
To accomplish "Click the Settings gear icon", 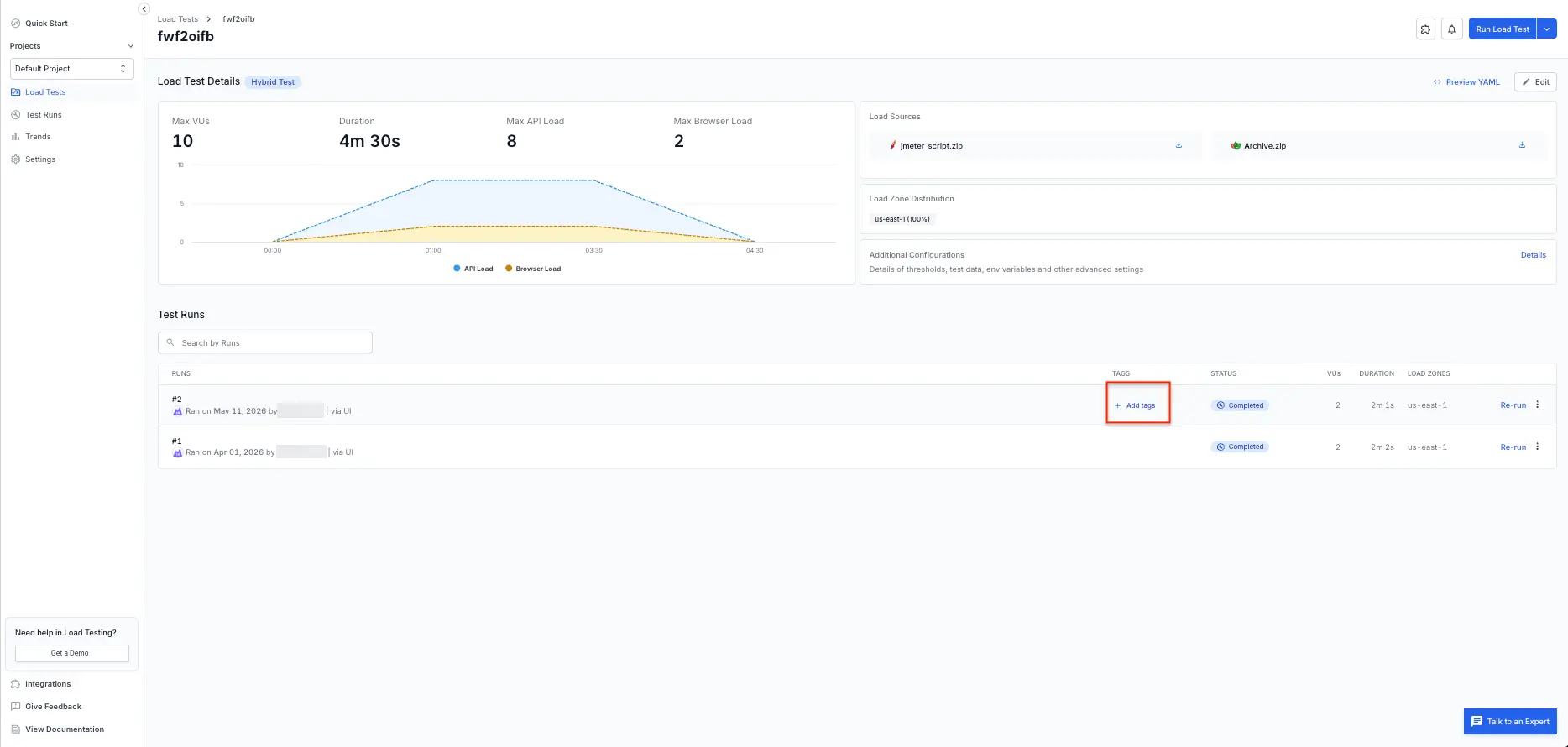I will [15, 159].
